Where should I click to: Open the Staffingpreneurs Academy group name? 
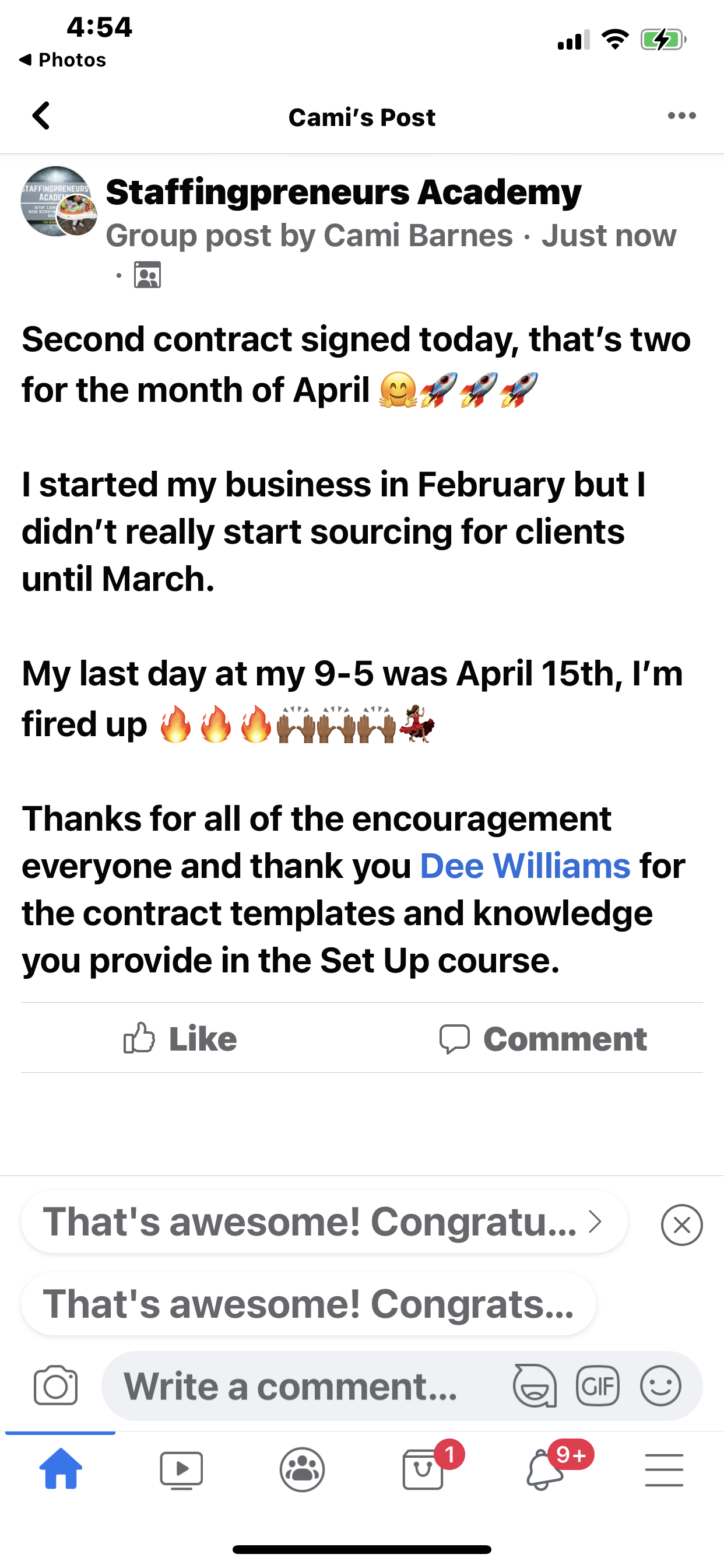pos(343,192)
